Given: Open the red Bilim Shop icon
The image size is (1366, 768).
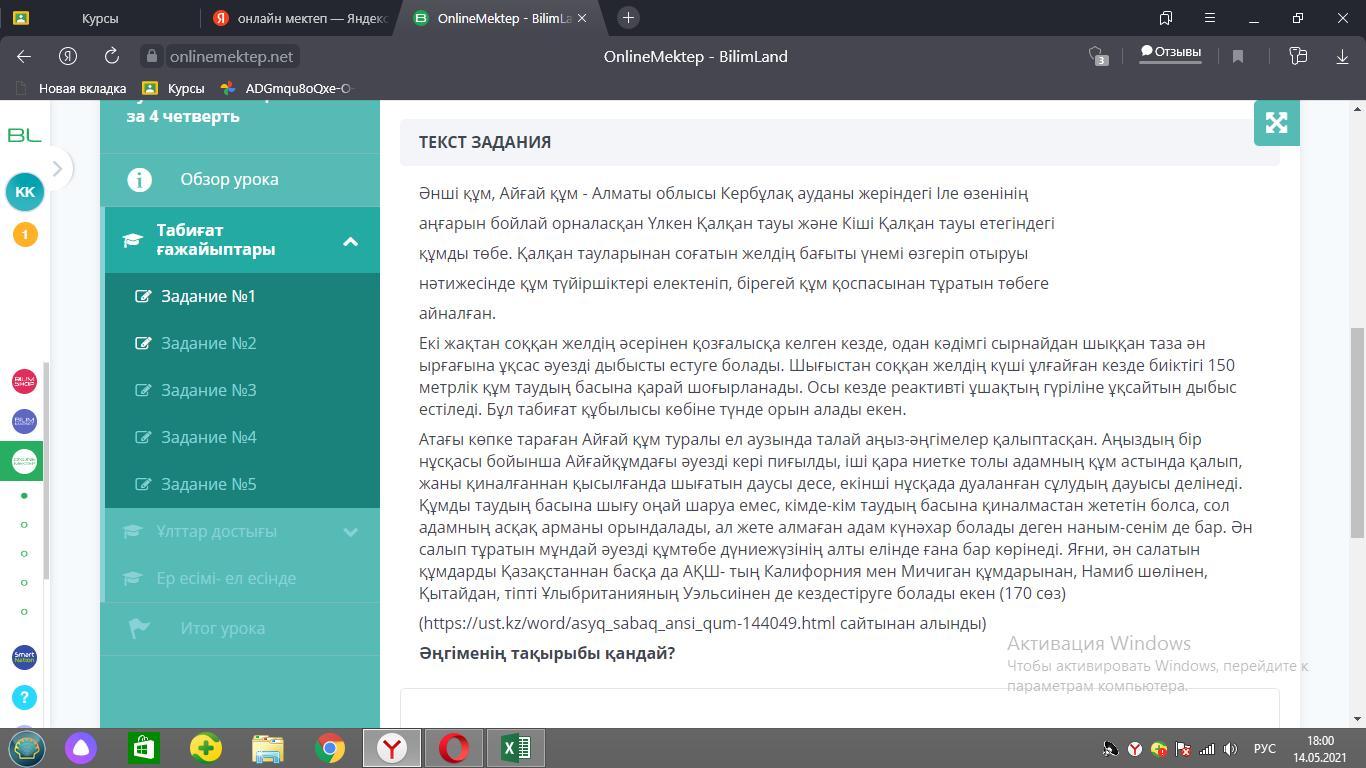Looking at the screenshot, I should pos(24,381).
